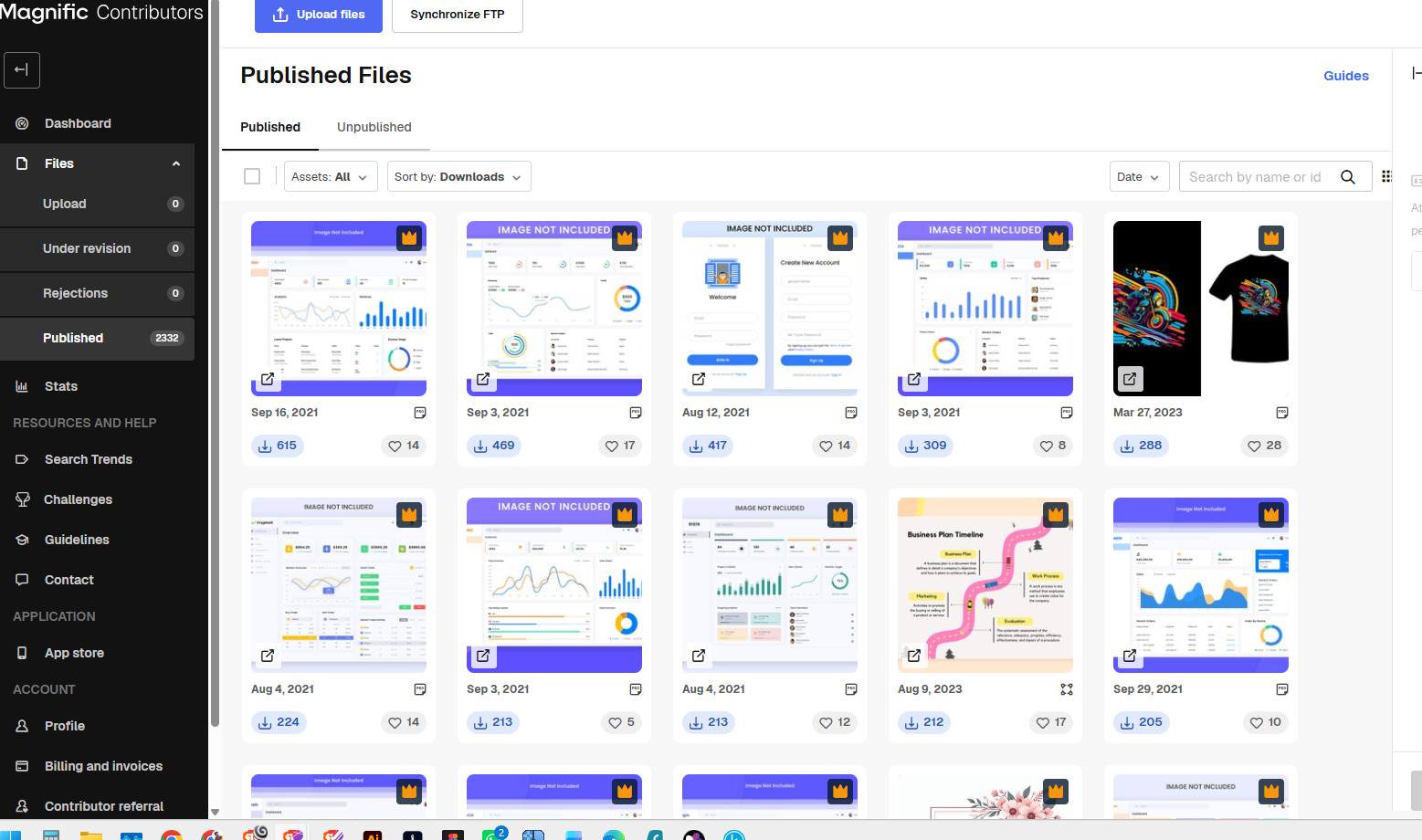Click the Contributor referral icon
The image size is (1422, 840).
point(22,806)
